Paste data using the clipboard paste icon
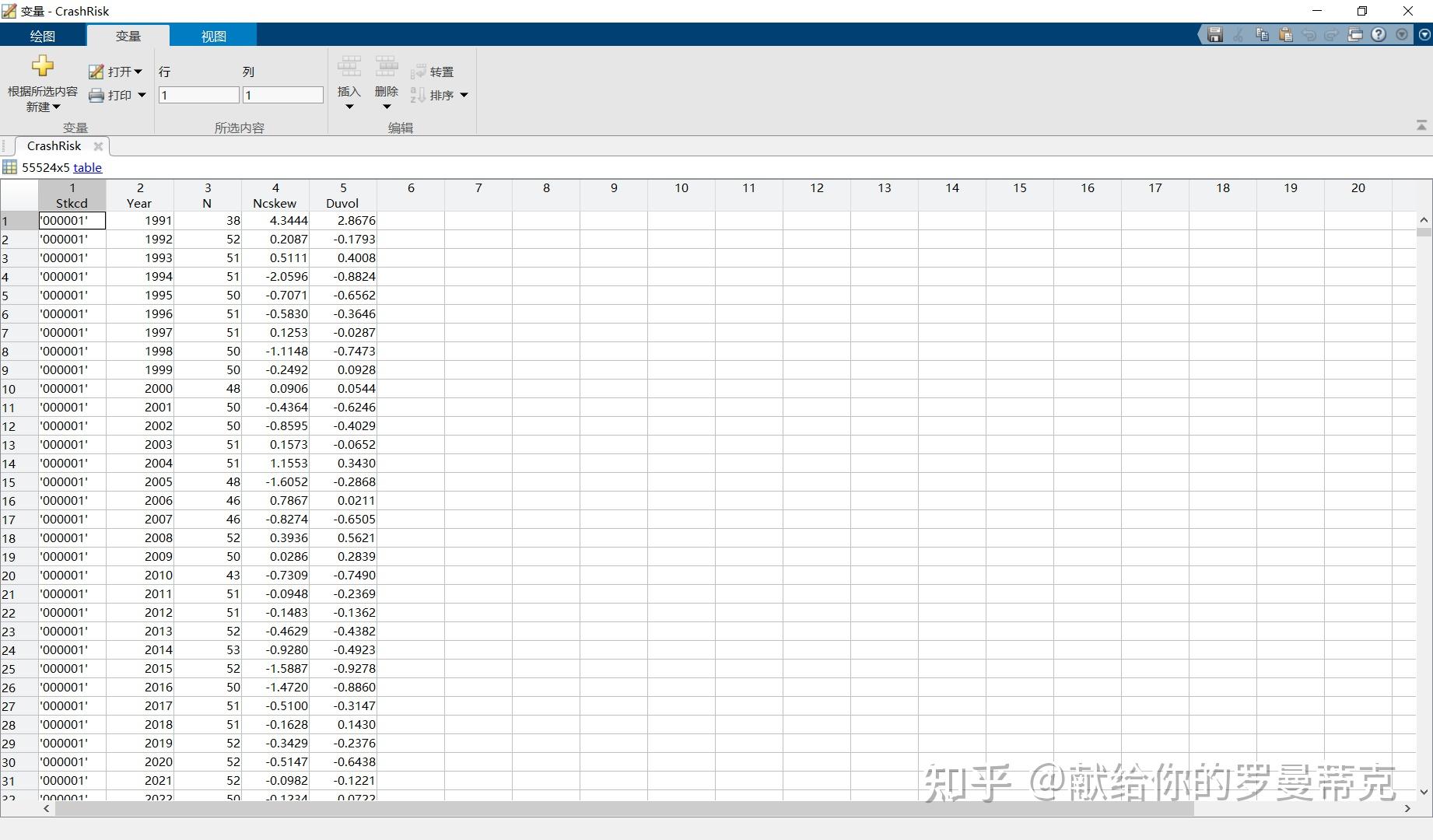1433x840 pixels. pos(1287,35)
